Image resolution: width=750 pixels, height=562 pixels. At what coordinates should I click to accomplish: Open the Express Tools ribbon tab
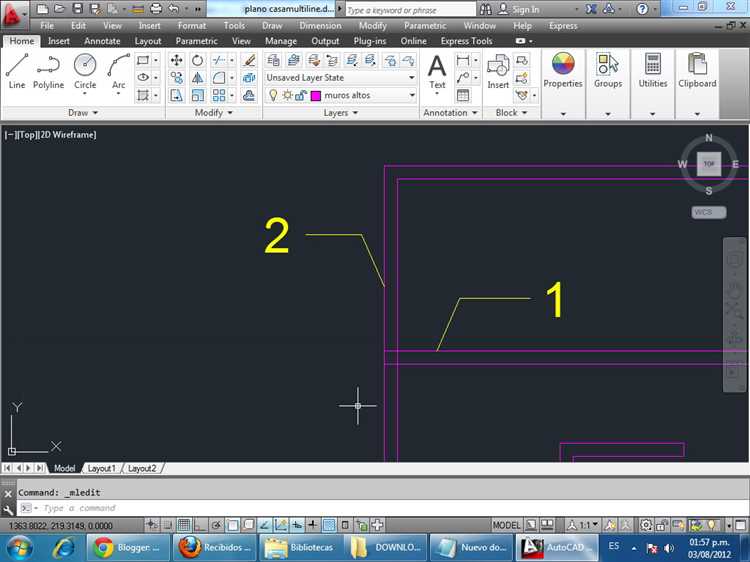point(466,41)
